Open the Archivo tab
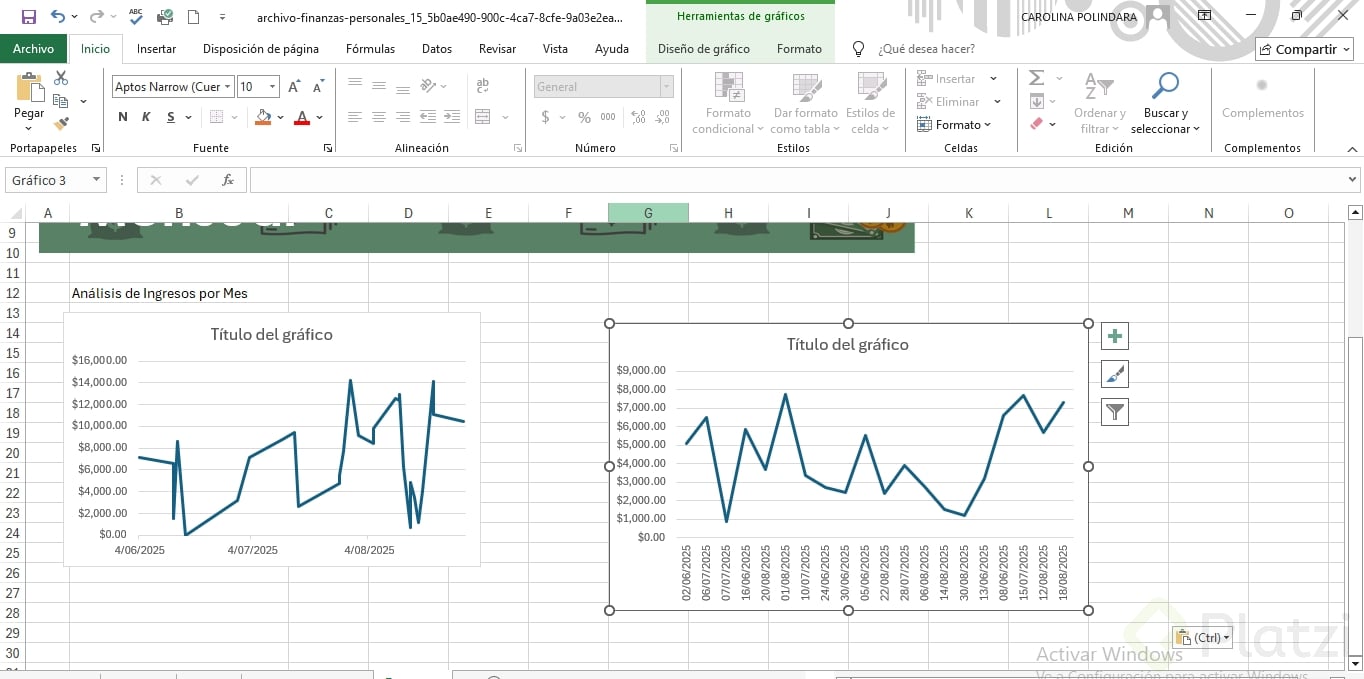The height and width of the screenshot is (679, 1364). coord(33,49)
